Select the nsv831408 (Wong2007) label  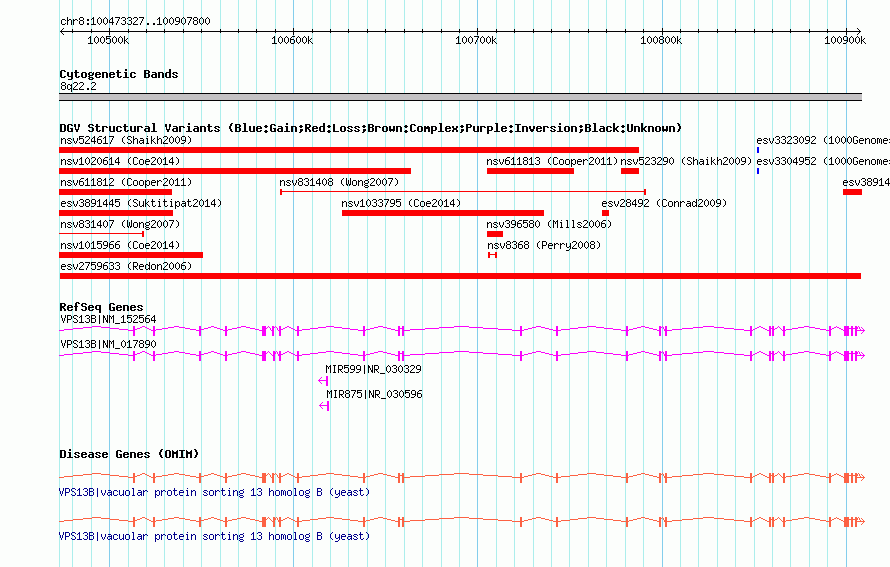(x=339, y=182)
